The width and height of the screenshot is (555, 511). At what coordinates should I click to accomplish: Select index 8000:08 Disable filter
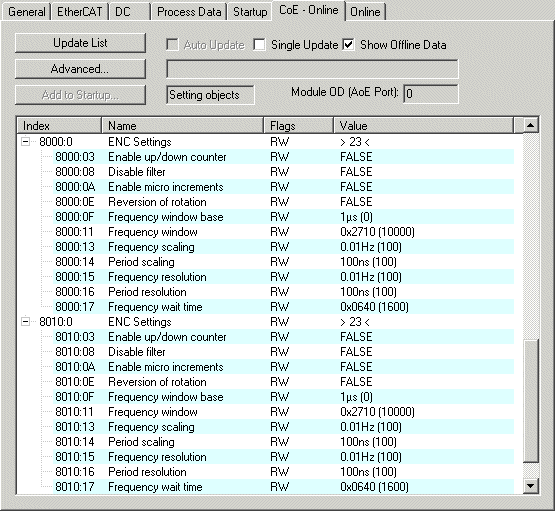click(x=265, y=172)
